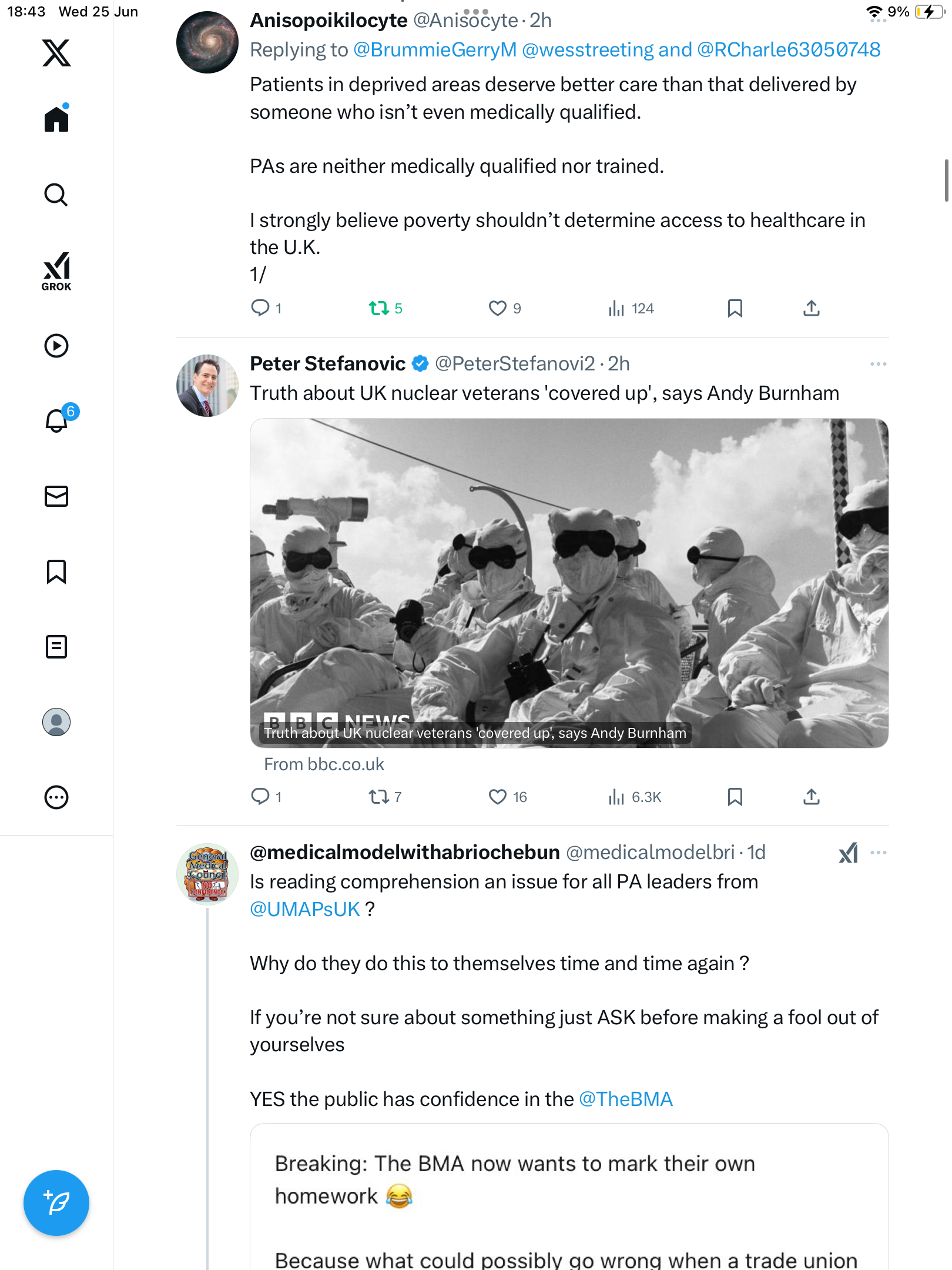Click the X logo at top

click(56, 53)
